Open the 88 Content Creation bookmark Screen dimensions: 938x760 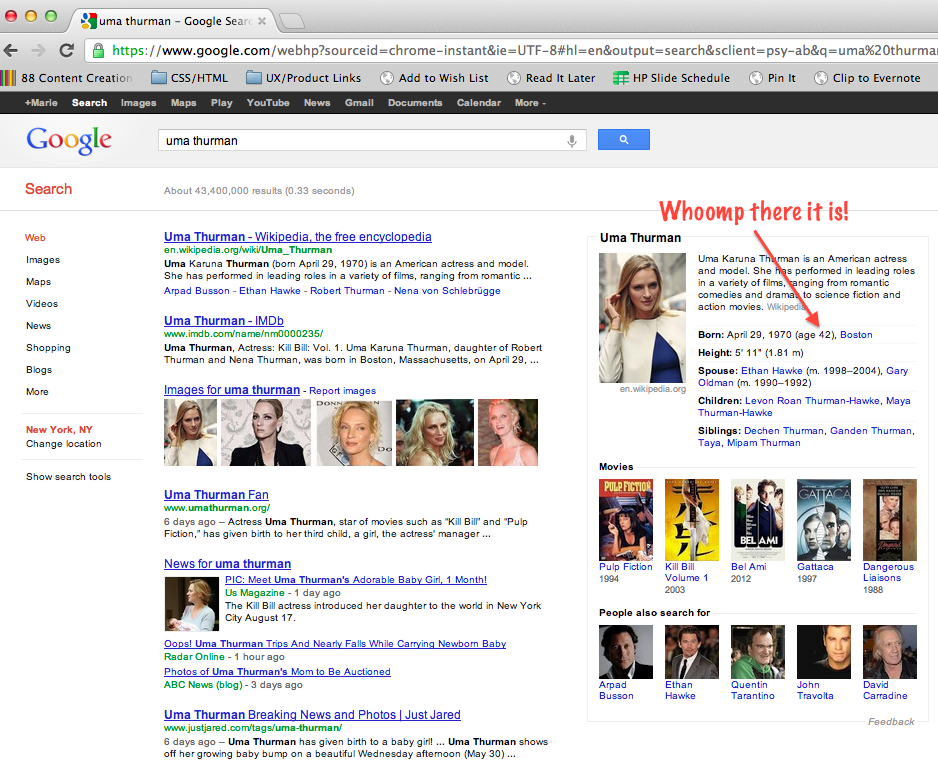(67, 78)
